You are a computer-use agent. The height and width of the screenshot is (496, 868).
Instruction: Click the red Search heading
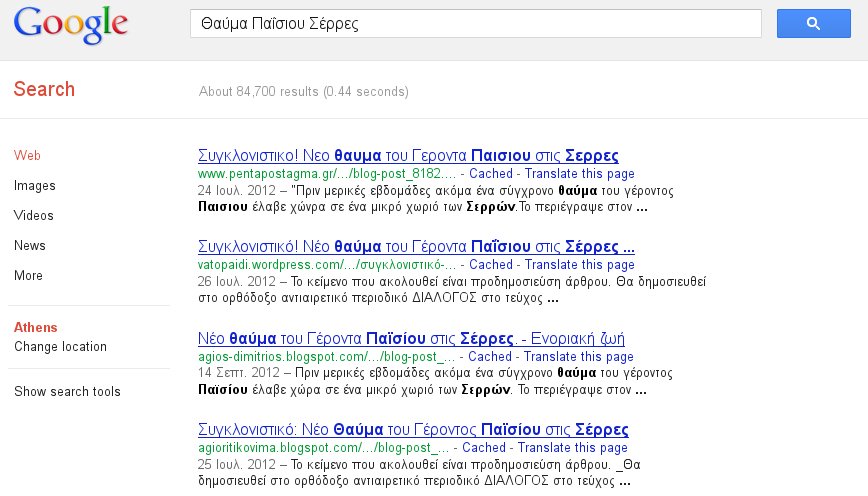[44, 89]
